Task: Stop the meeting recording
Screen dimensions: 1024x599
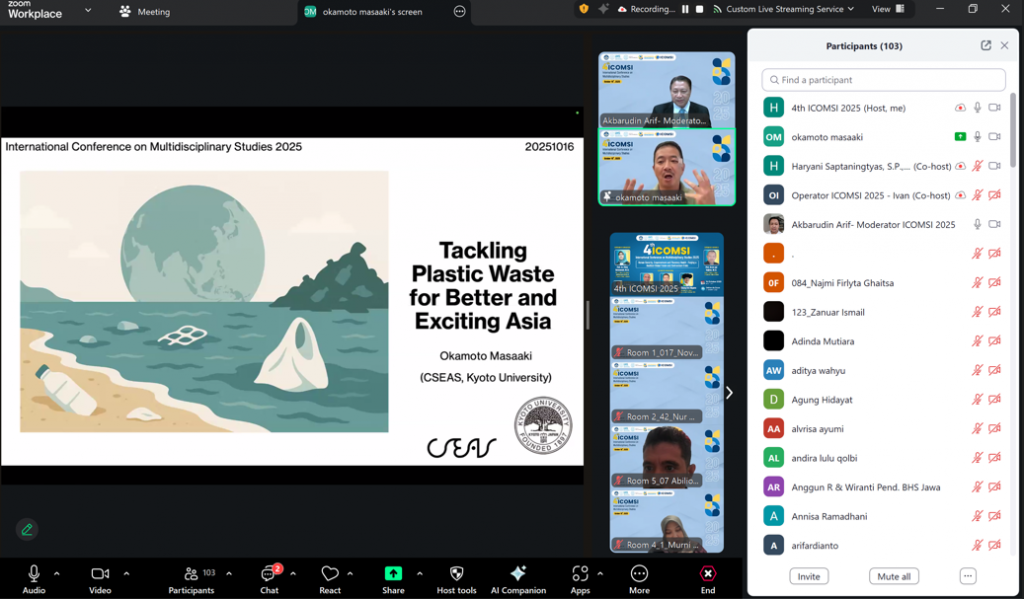Action: click(x=699, y=10)
